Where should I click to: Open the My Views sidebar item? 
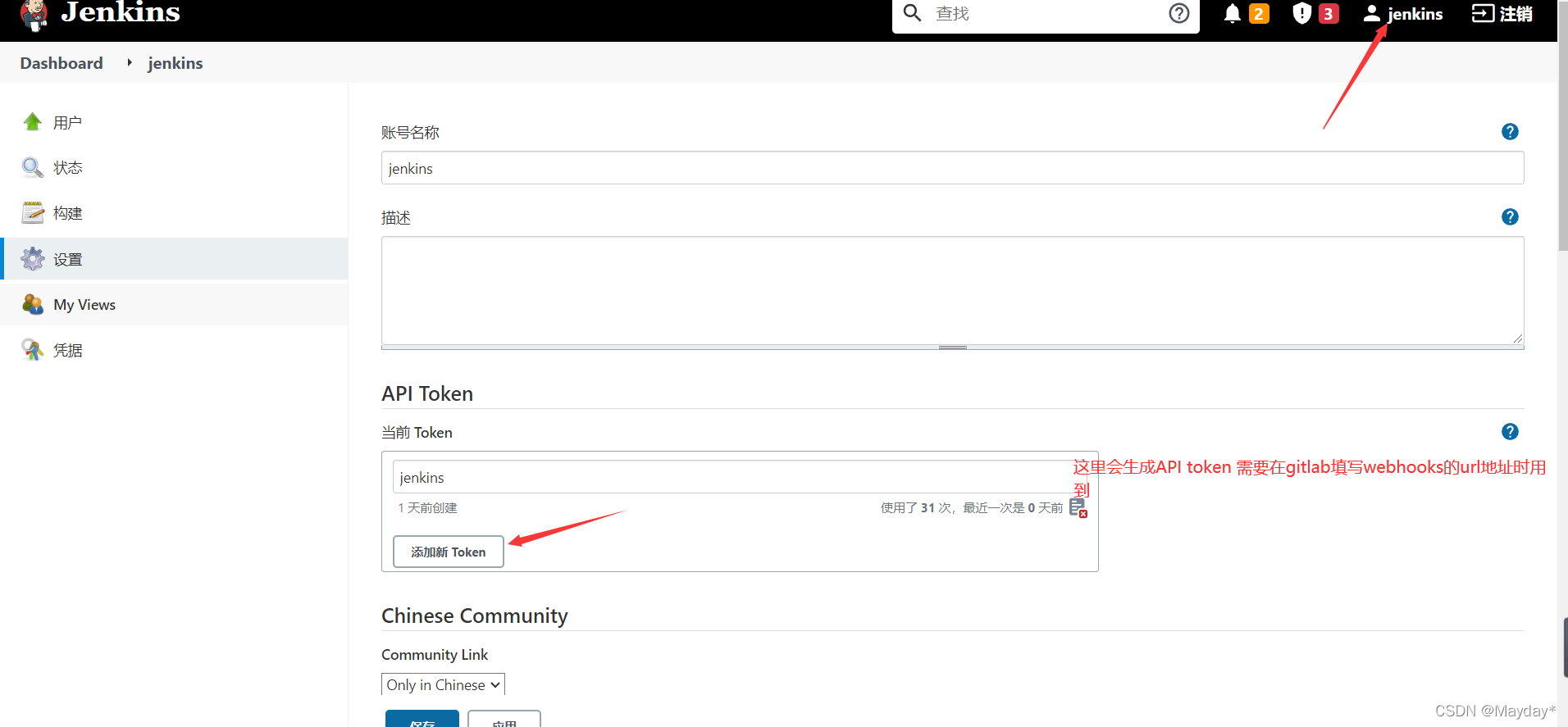pyautogui.click(x=174, y=304)
